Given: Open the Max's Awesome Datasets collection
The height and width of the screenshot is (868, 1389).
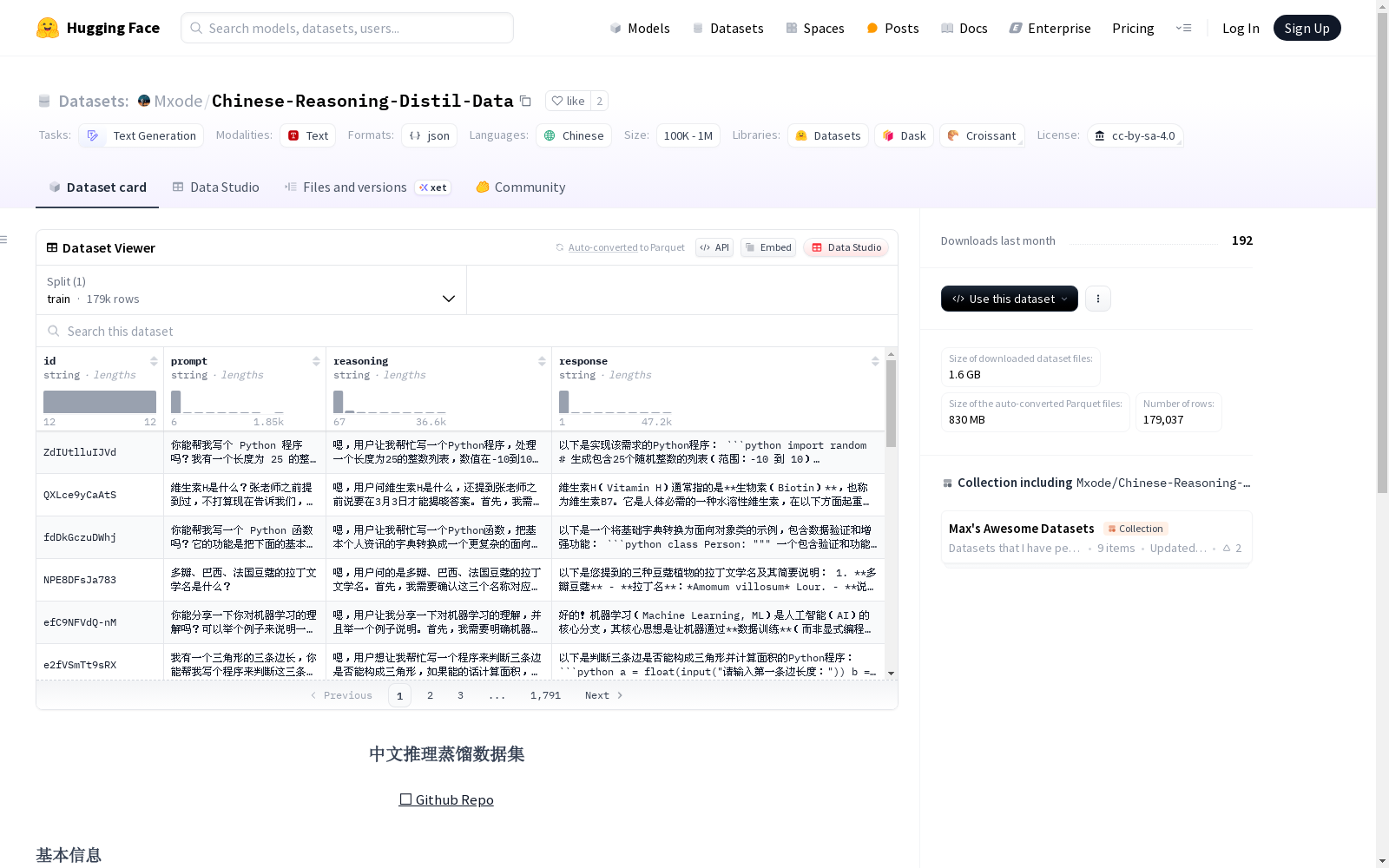Looking at the screenshot, I should [1096, 538].
